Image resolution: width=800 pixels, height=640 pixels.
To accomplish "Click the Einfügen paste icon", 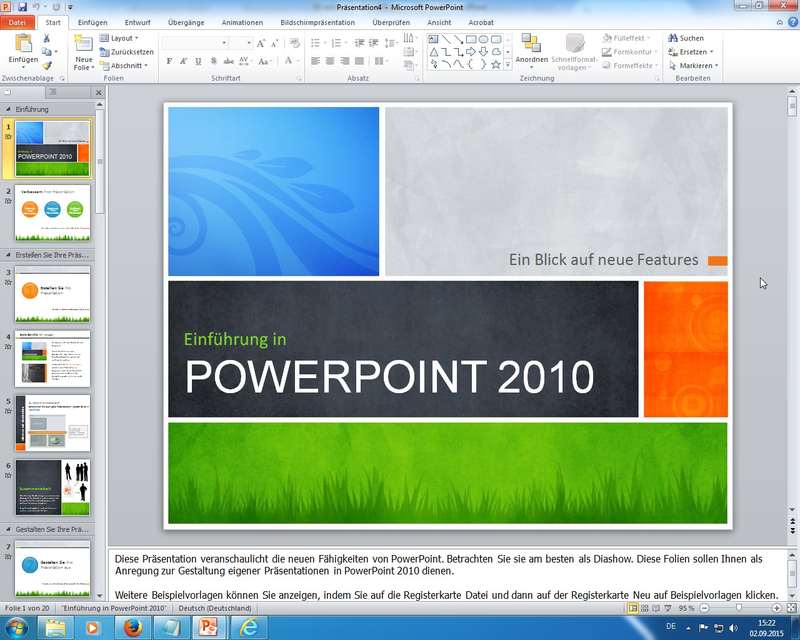I will click(22, 45).
